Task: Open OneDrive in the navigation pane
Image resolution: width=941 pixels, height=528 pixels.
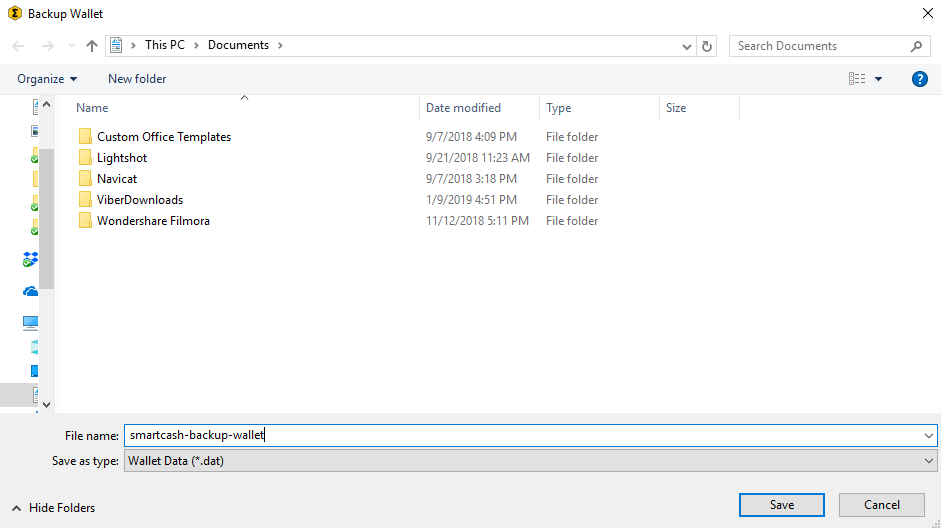Action: pos(30,292)
